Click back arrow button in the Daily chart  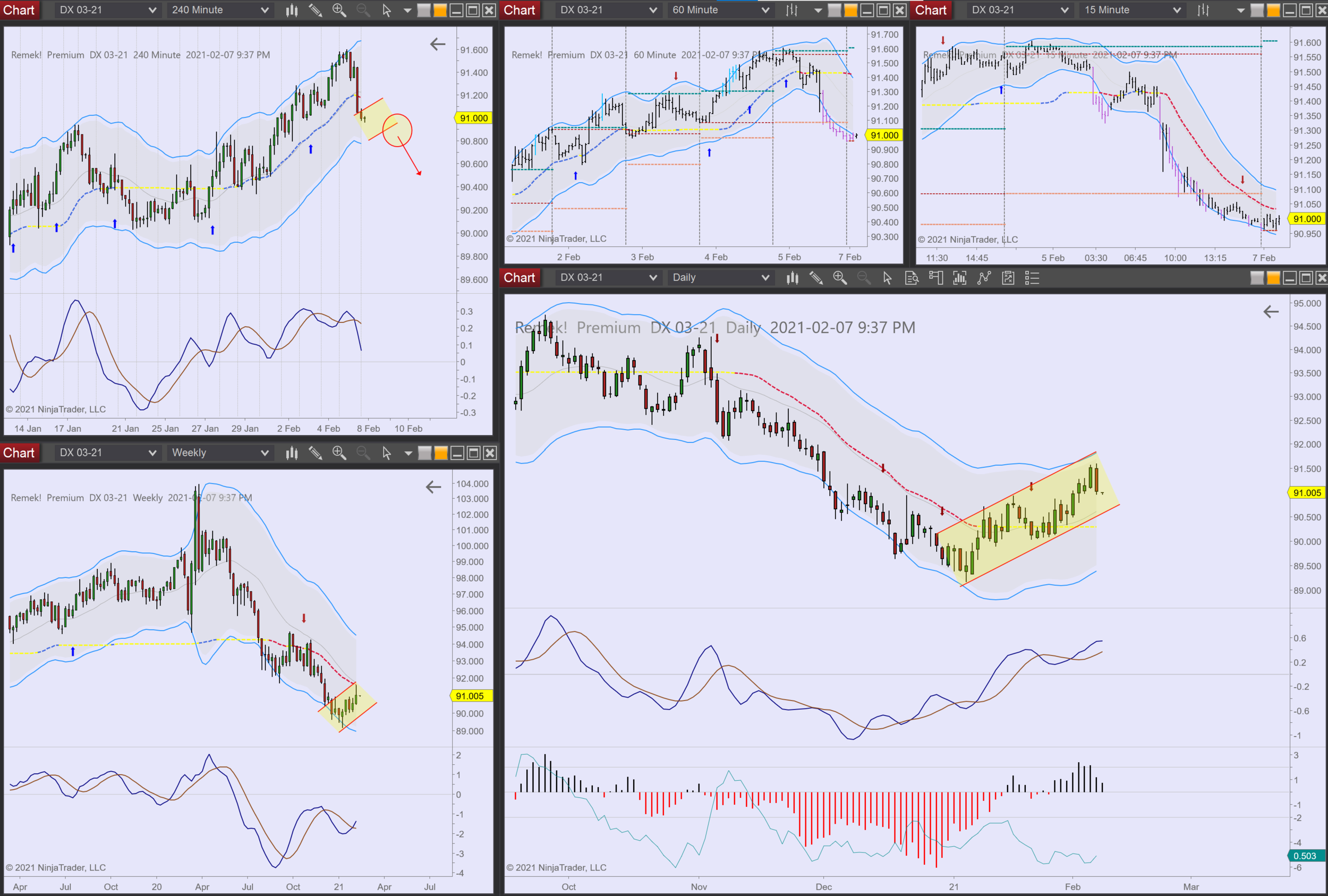pyautogui.click(x=1271, y=312)
